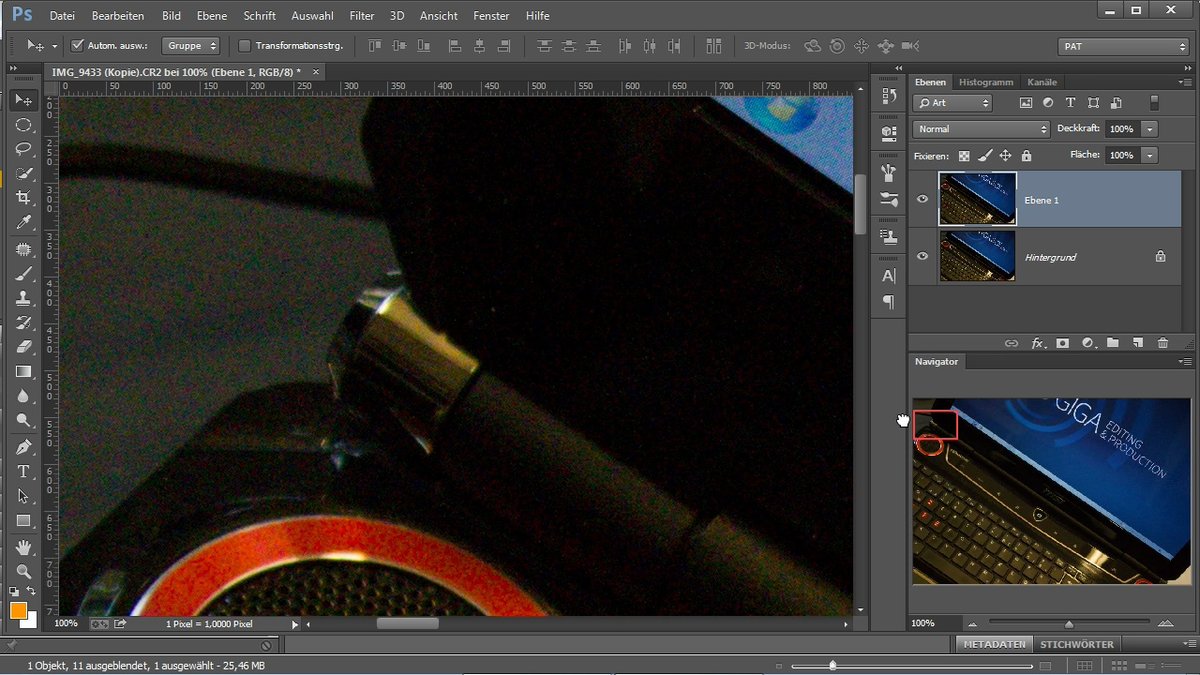Open the Character panel

pyautogui.click(x=889, y=276)
